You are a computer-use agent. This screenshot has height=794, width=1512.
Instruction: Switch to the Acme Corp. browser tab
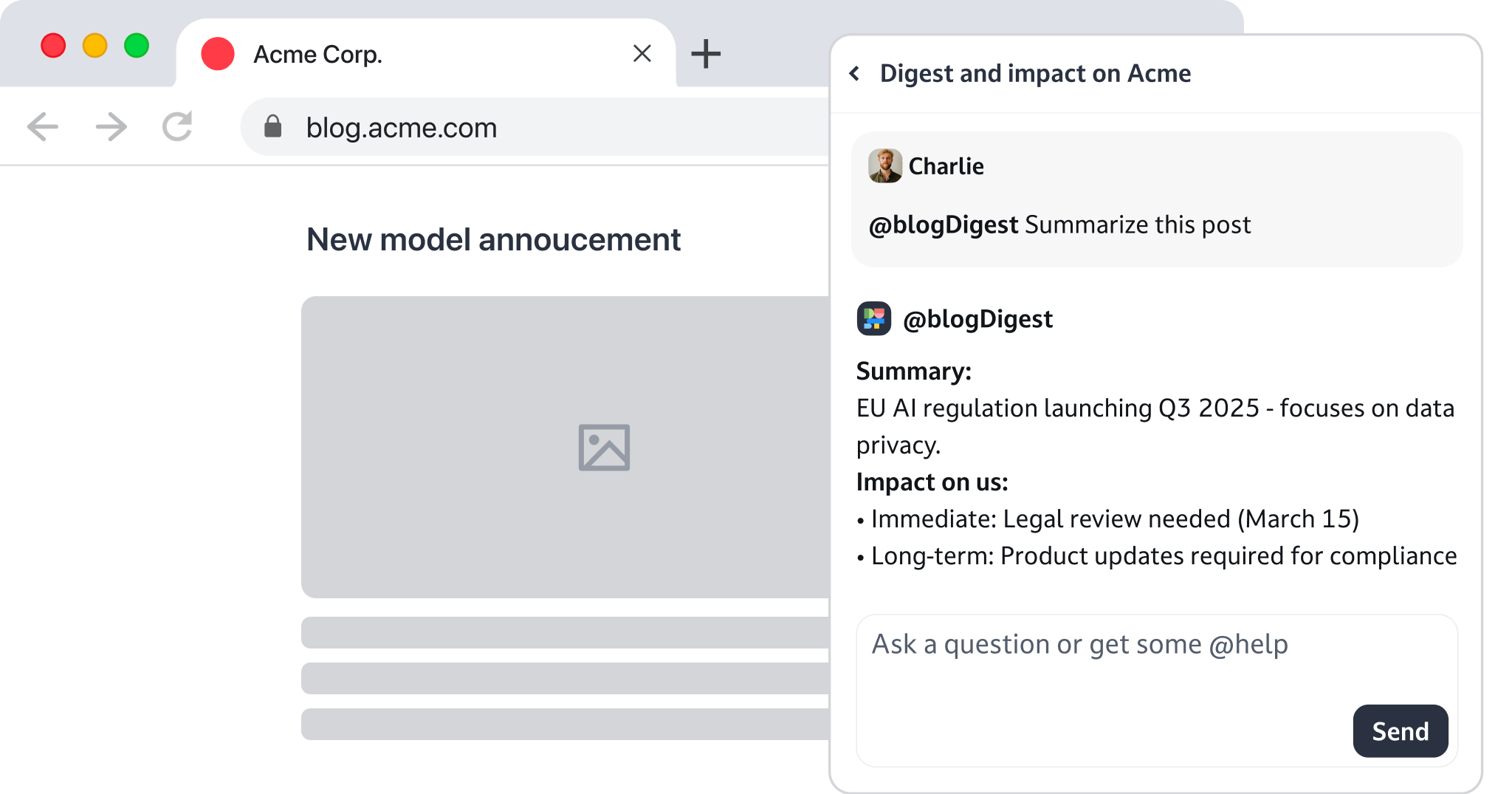(x=317, y=54)
